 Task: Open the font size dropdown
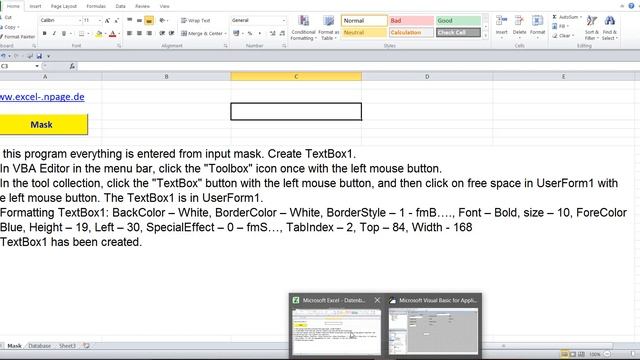(100, 20)
